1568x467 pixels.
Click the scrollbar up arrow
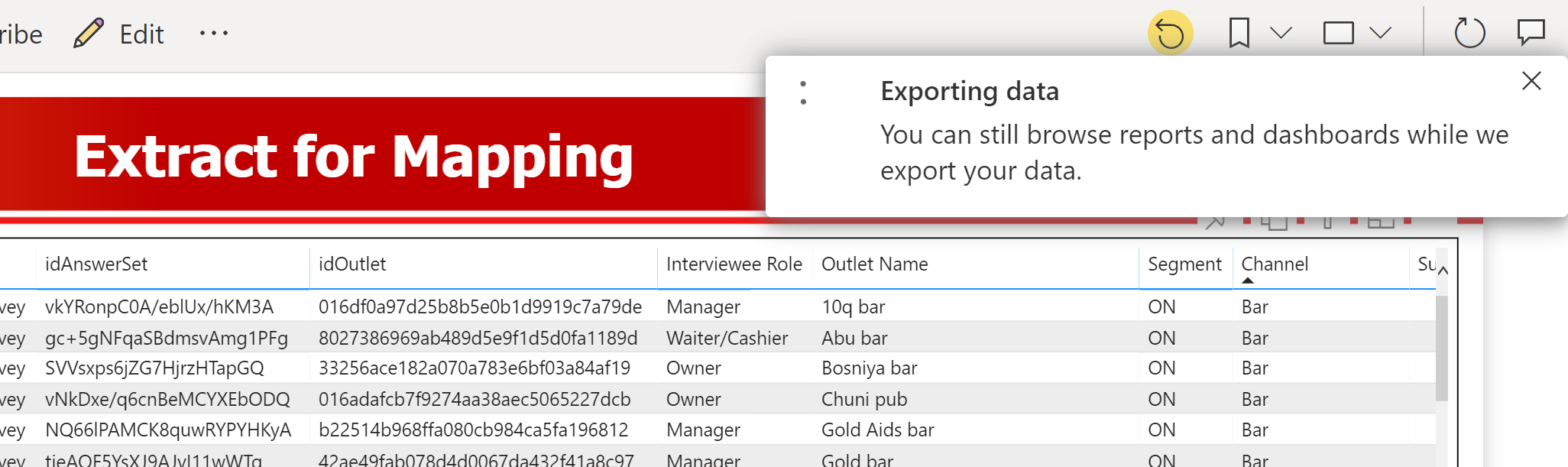click(1443, 270)
